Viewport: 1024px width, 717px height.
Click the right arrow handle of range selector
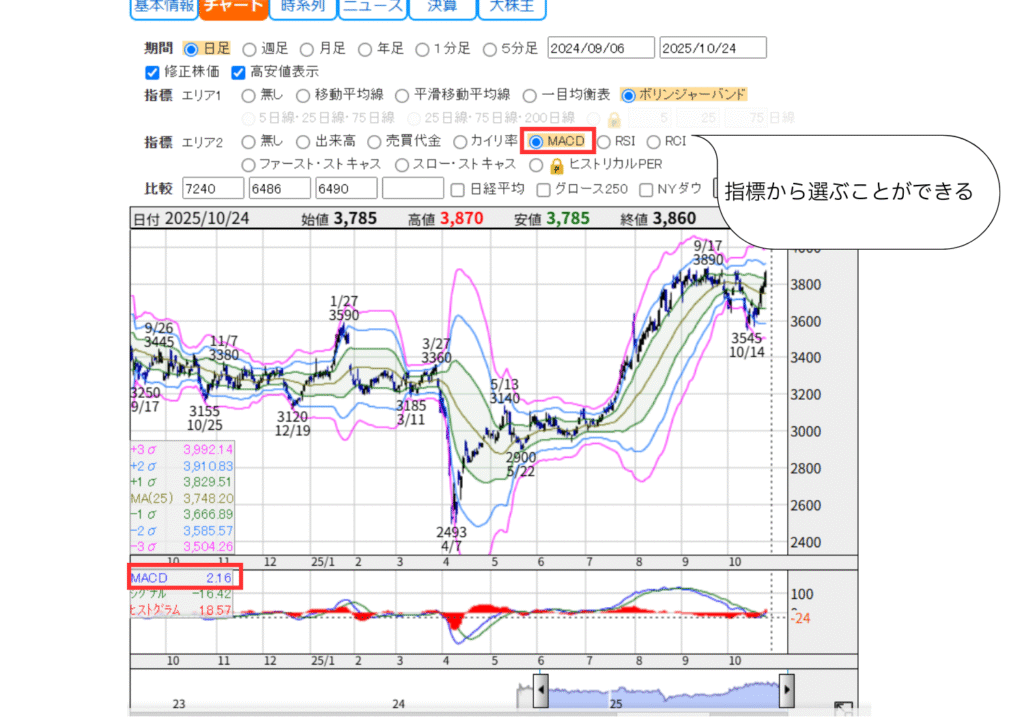pyautogui.click(x=787, y=690)
